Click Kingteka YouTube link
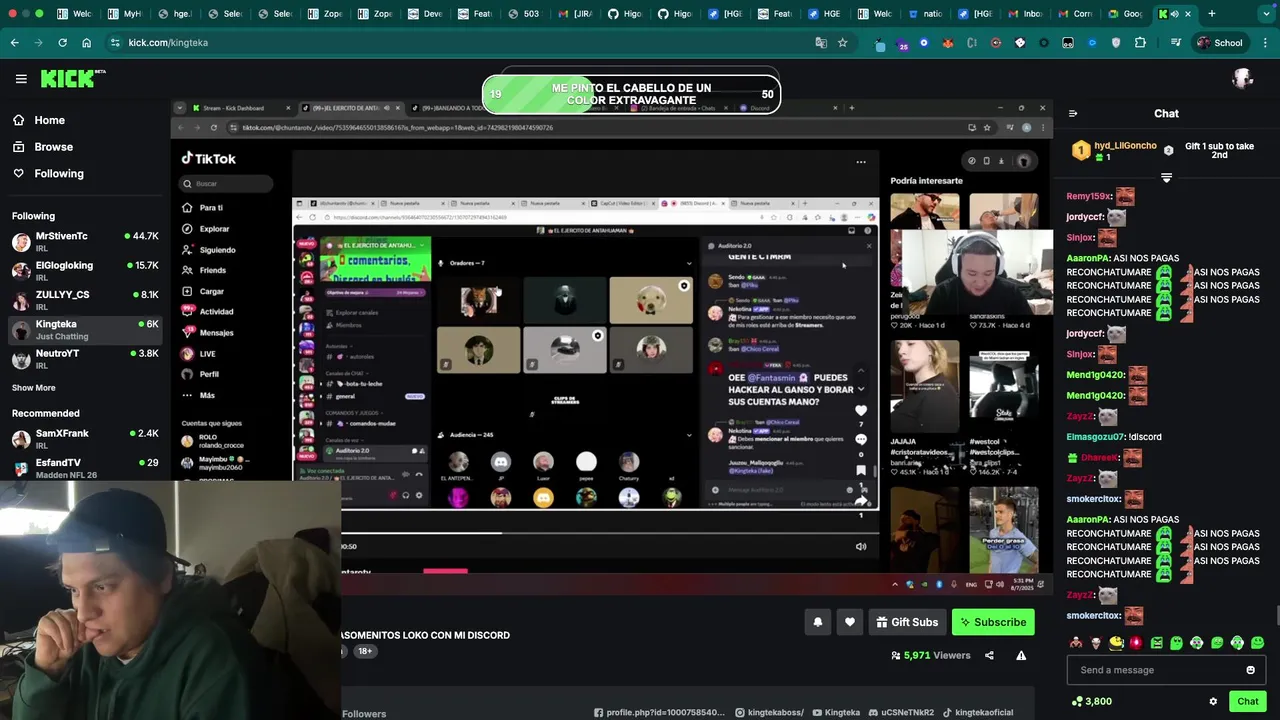 pos(836,713)
